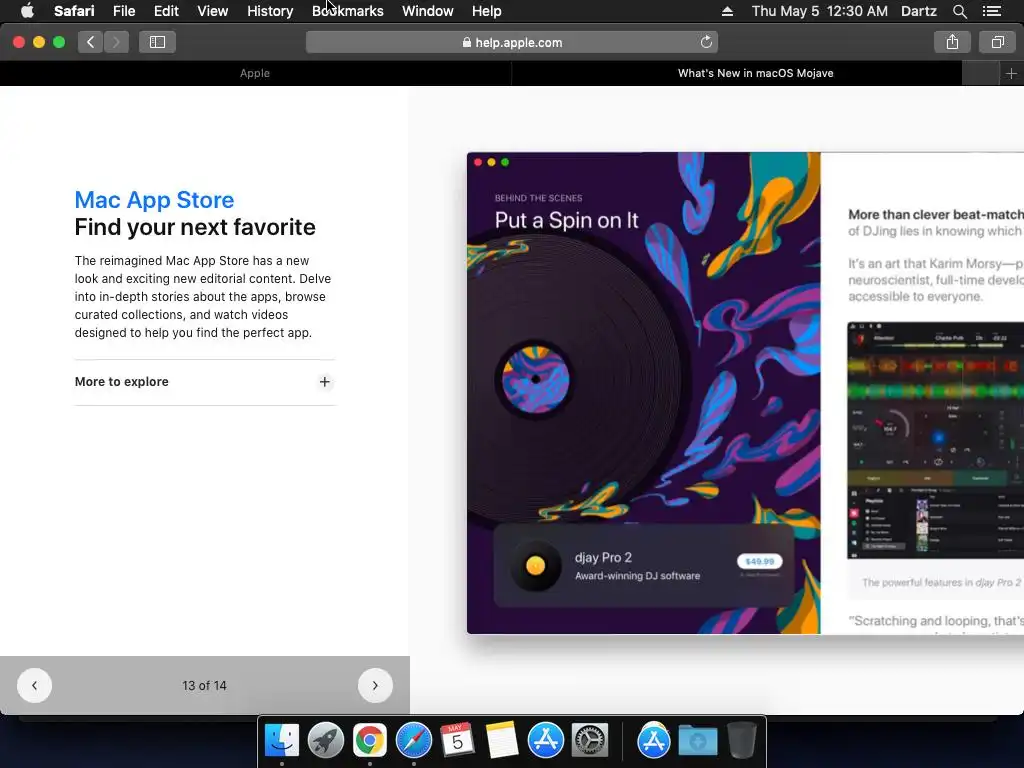
Task: Open the History menu
Action: click(270, 11)
